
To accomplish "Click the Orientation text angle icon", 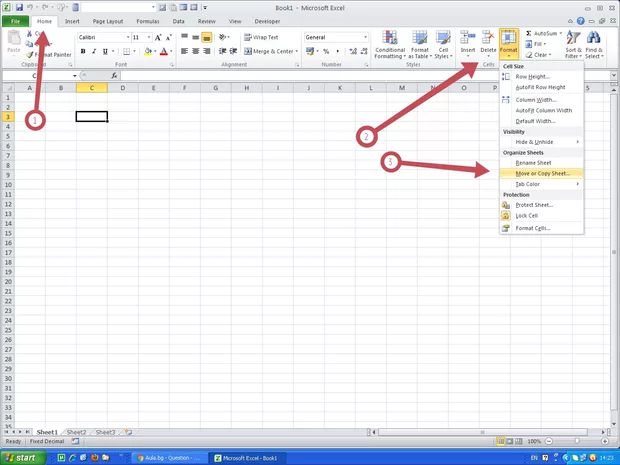I will 223,37.
